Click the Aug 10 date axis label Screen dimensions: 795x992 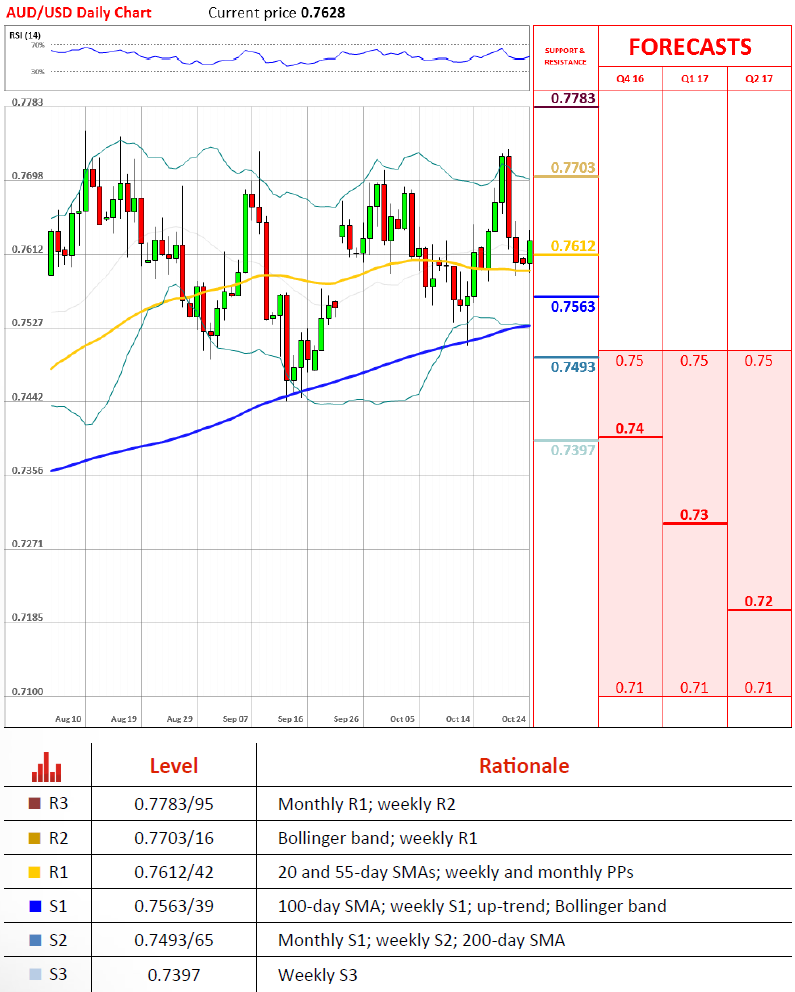68,719
